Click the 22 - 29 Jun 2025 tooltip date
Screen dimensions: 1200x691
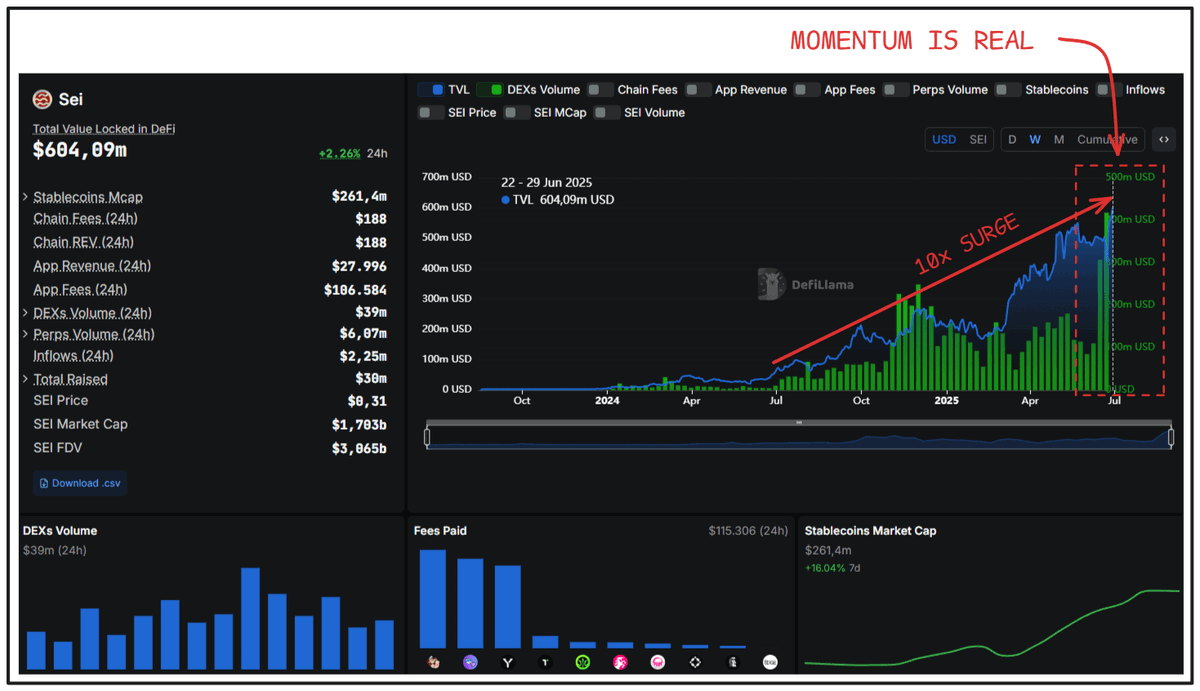tap(546, 183)
